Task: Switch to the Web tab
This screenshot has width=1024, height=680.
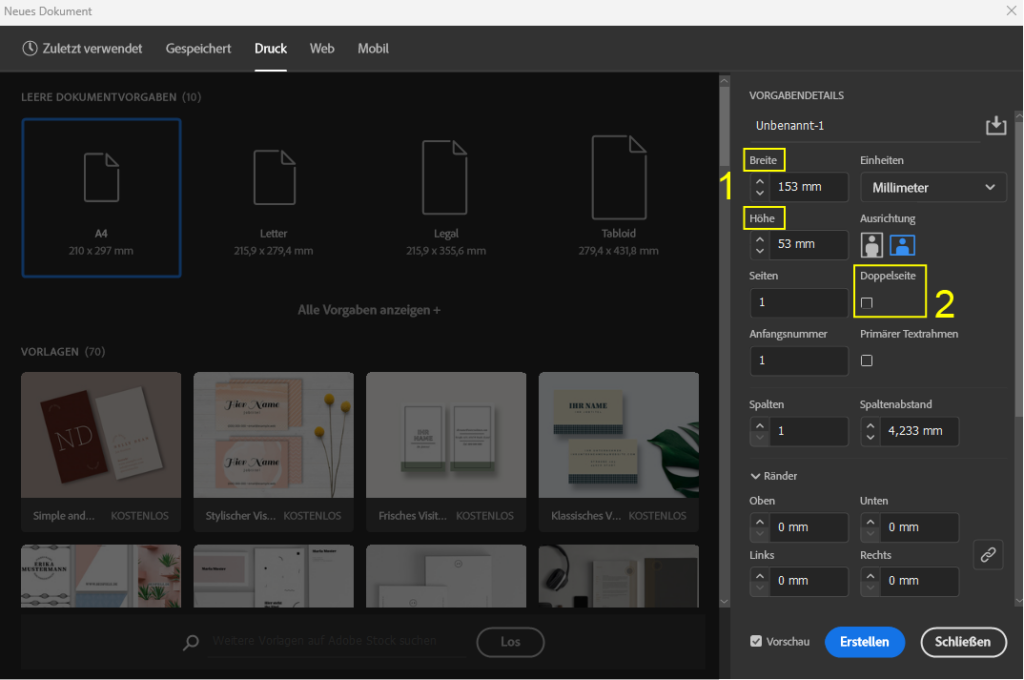Action: [321, 48]
